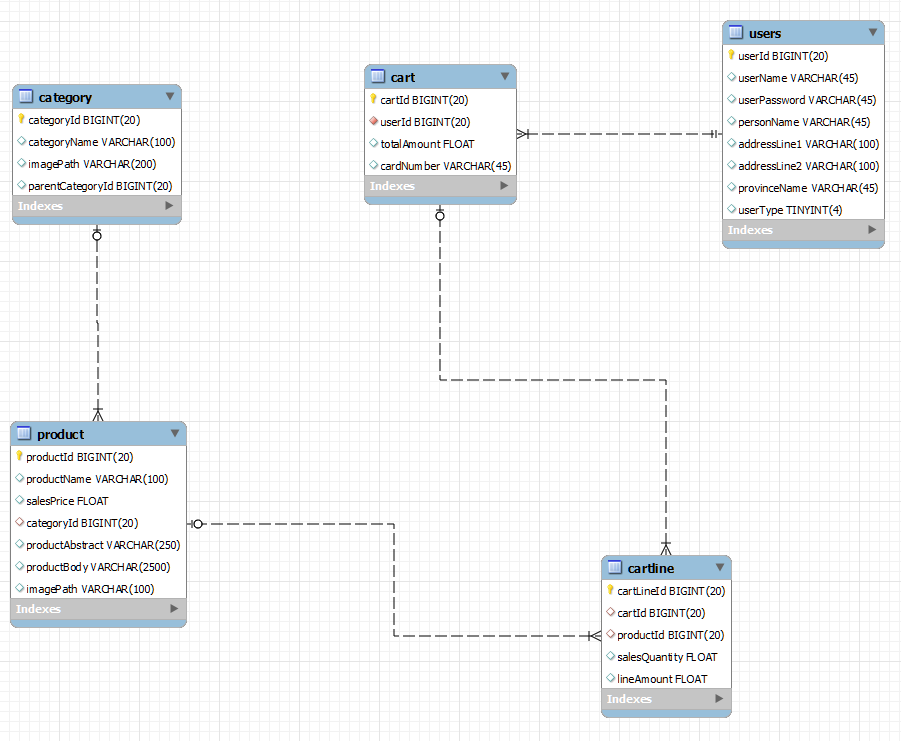The height and width of the screenshot is (741, 901).
Task: Click the product table title
Action: click(61, 434)
